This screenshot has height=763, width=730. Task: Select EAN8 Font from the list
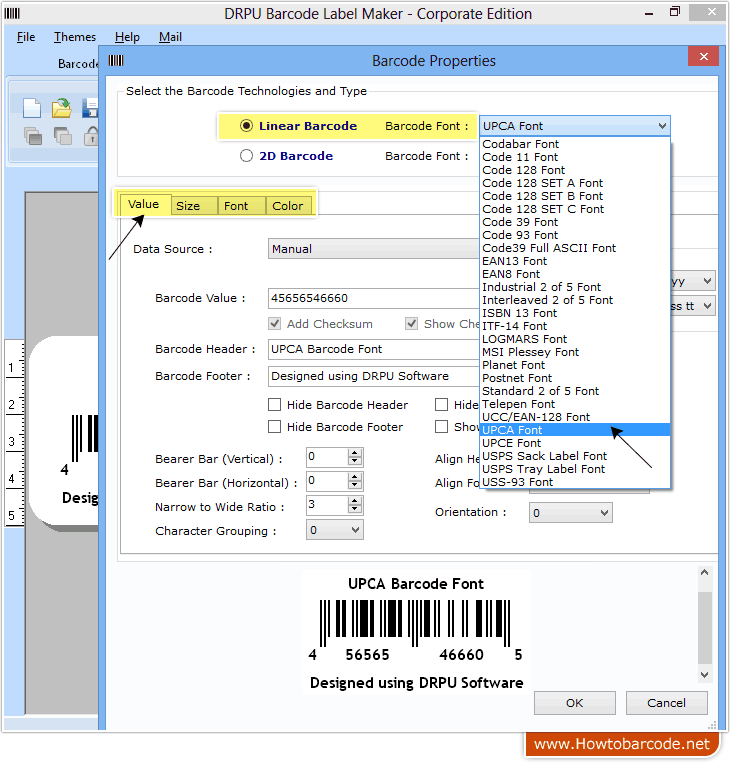575,274
